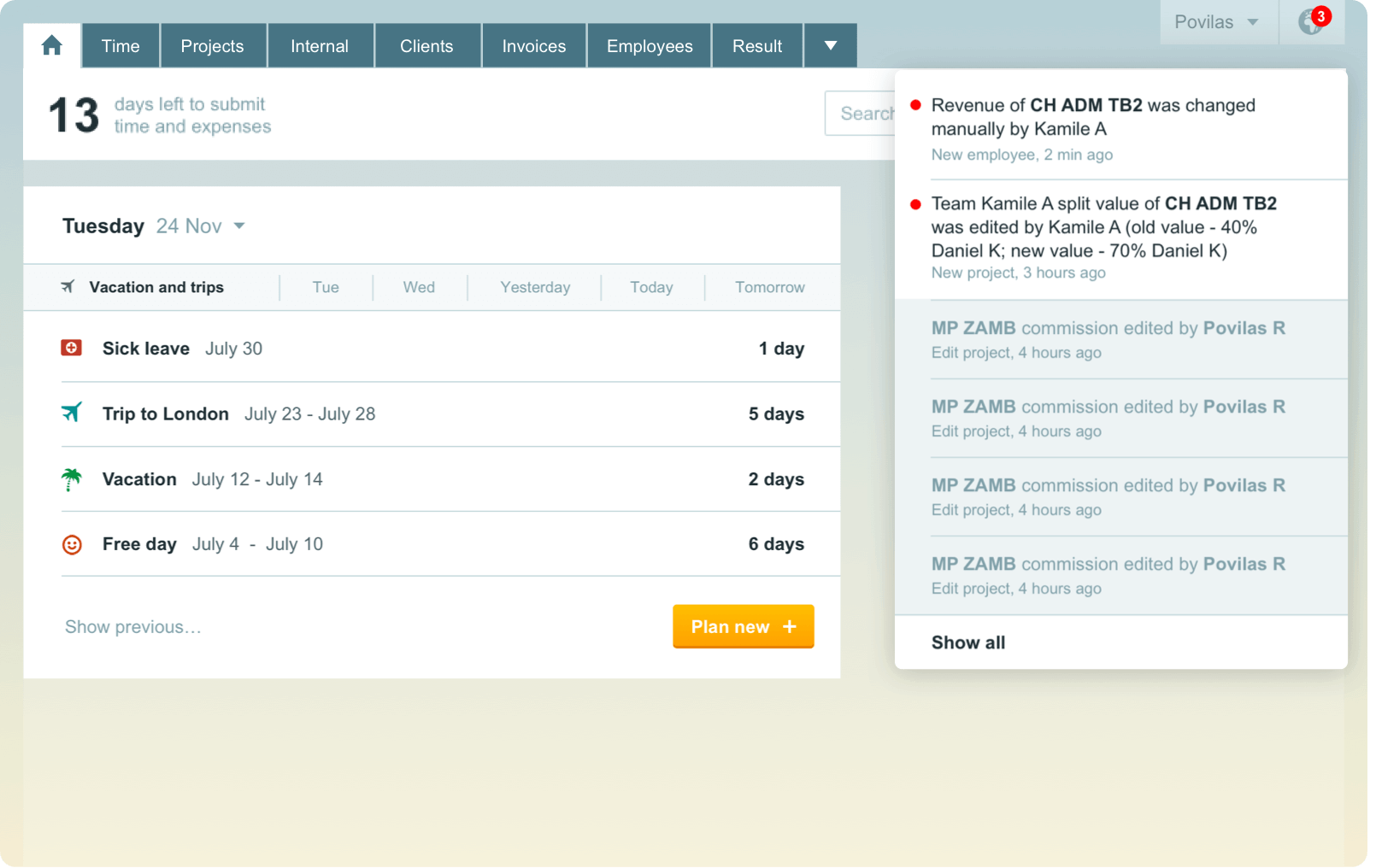Switch to the Employees tab
Viewport: 1376px width, 868px height.
pyautogui.click(x=649, y=45)
